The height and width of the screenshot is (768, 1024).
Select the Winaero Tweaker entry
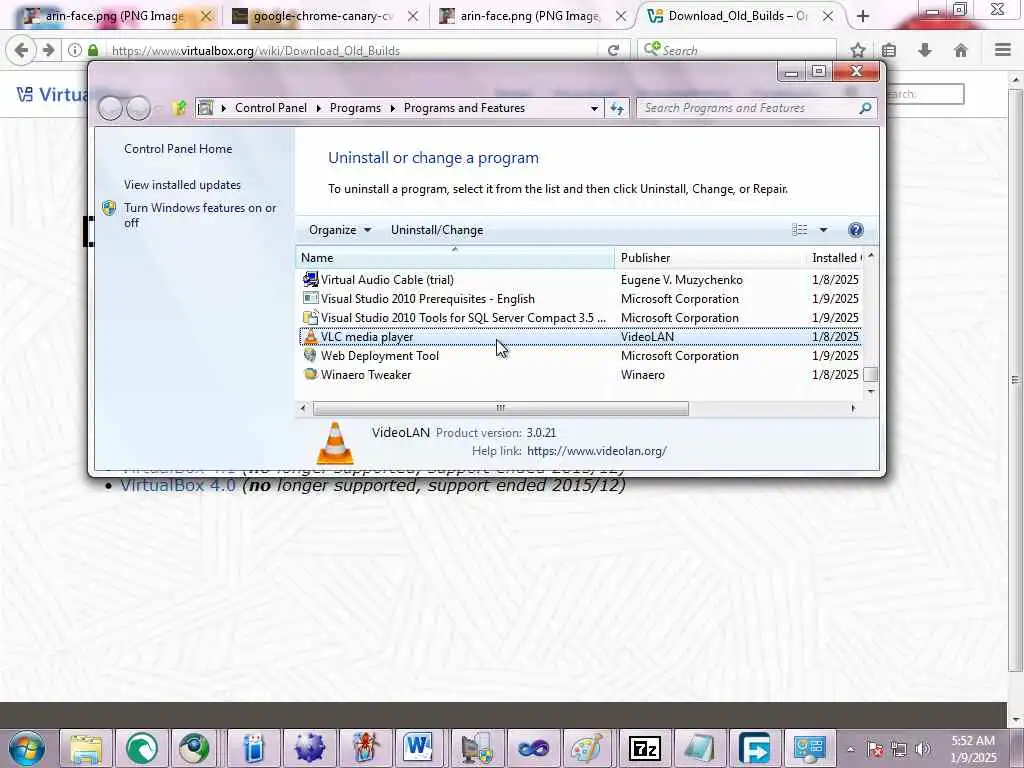click(x=580, y=374)
